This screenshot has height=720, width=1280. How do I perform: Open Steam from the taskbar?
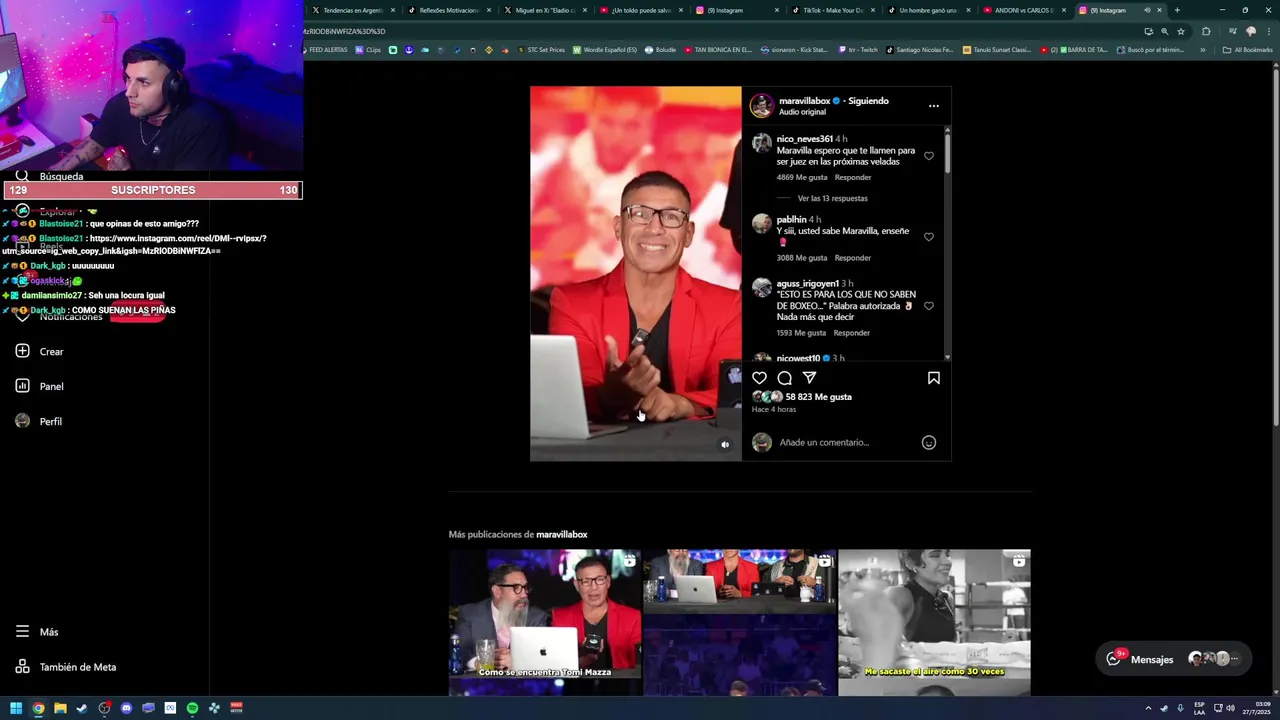coord(82,708)
